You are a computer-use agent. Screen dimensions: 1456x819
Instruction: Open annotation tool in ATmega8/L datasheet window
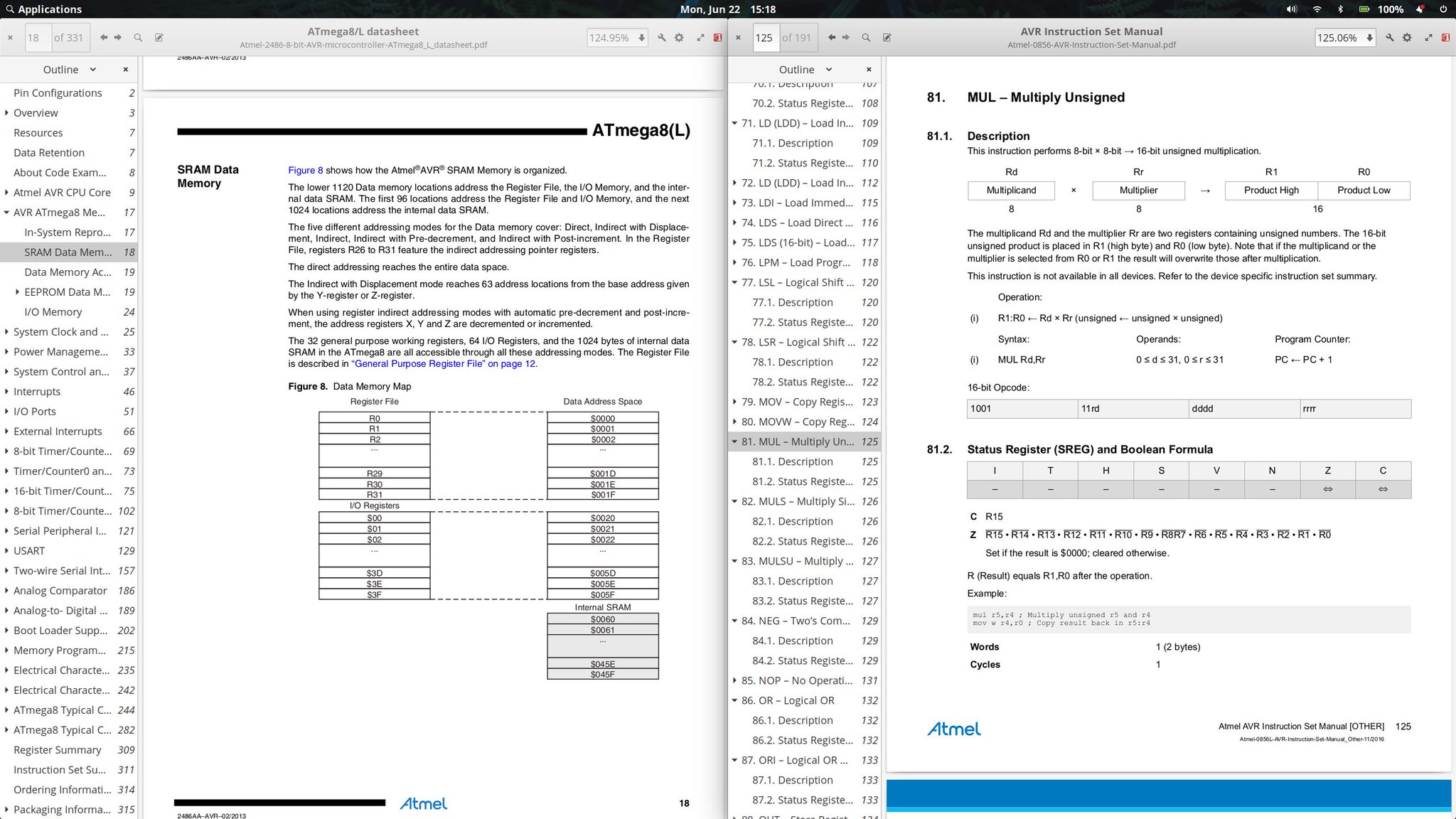[159, 38]
